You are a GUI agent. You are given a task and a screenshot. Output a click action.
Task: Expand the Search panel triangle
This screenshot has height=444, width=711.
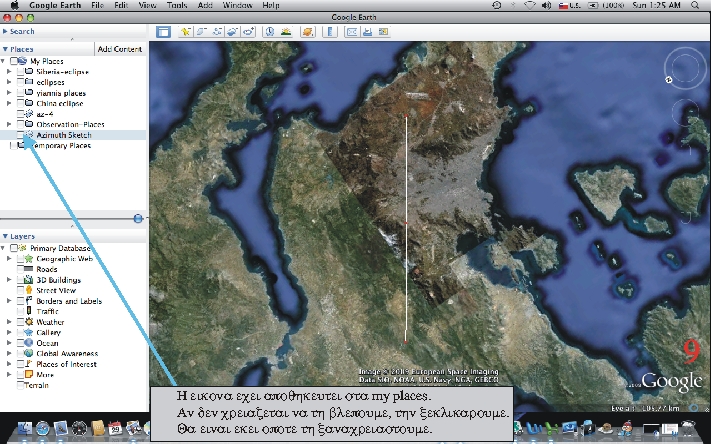click(5, 31)
